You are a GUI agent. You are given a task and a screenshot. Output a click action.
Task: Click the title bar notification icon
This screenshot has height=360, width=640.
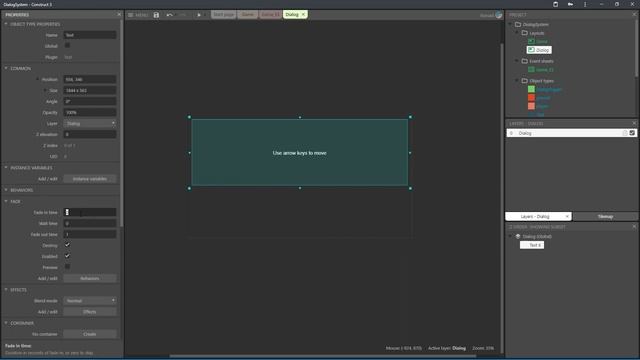coord(556,4)
